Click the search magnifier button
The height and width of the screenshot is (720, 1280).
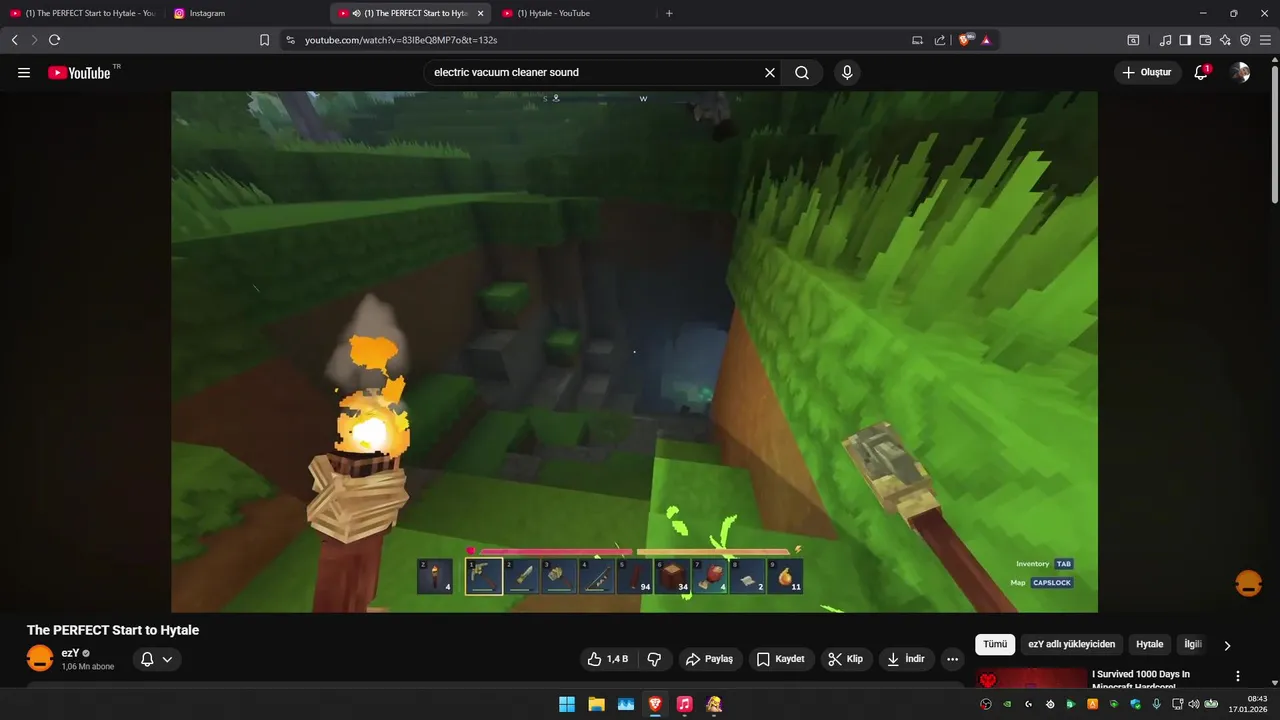pos(802,72)
